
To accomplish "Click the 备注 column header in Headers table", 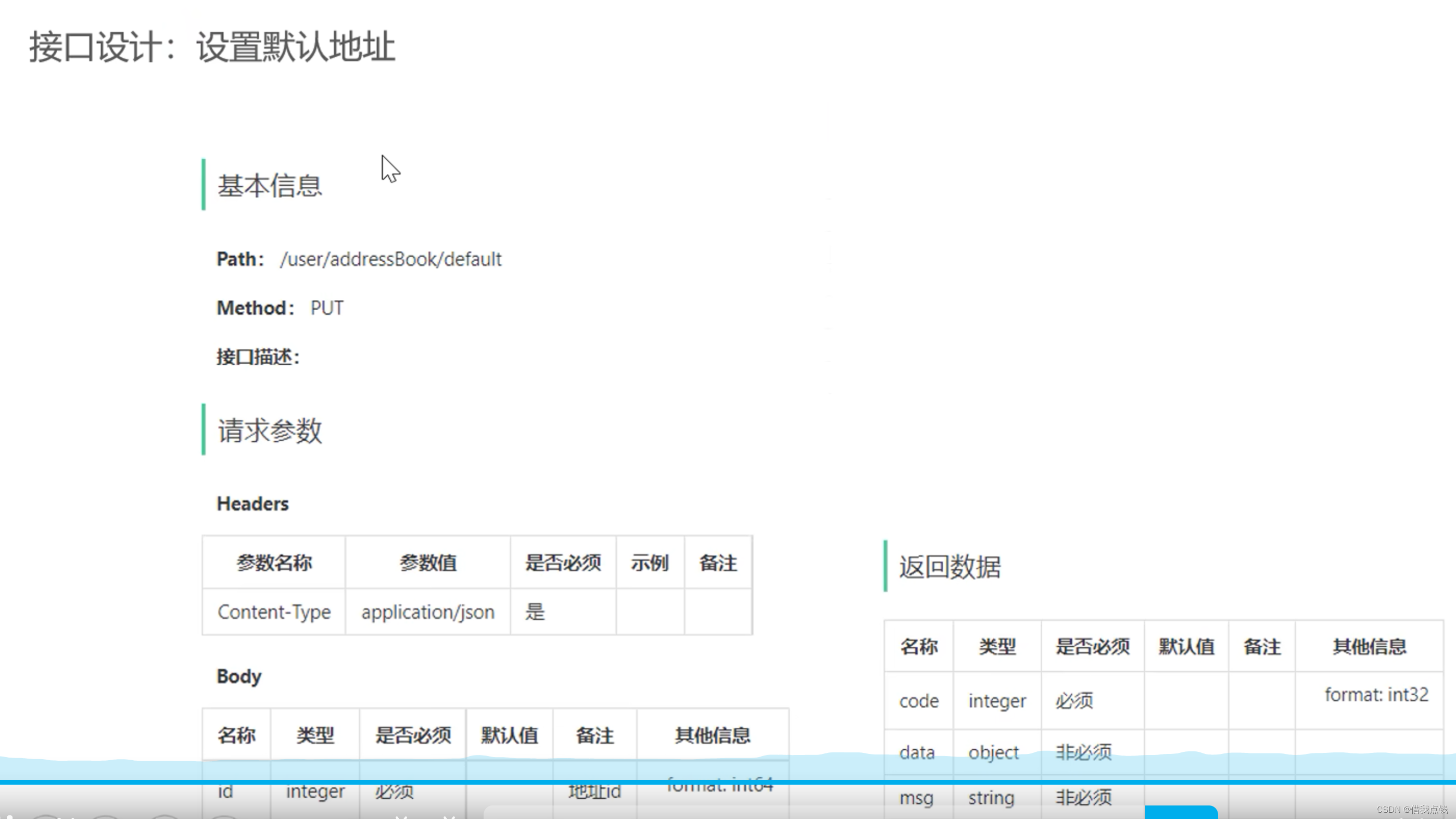I will point(718,562).
